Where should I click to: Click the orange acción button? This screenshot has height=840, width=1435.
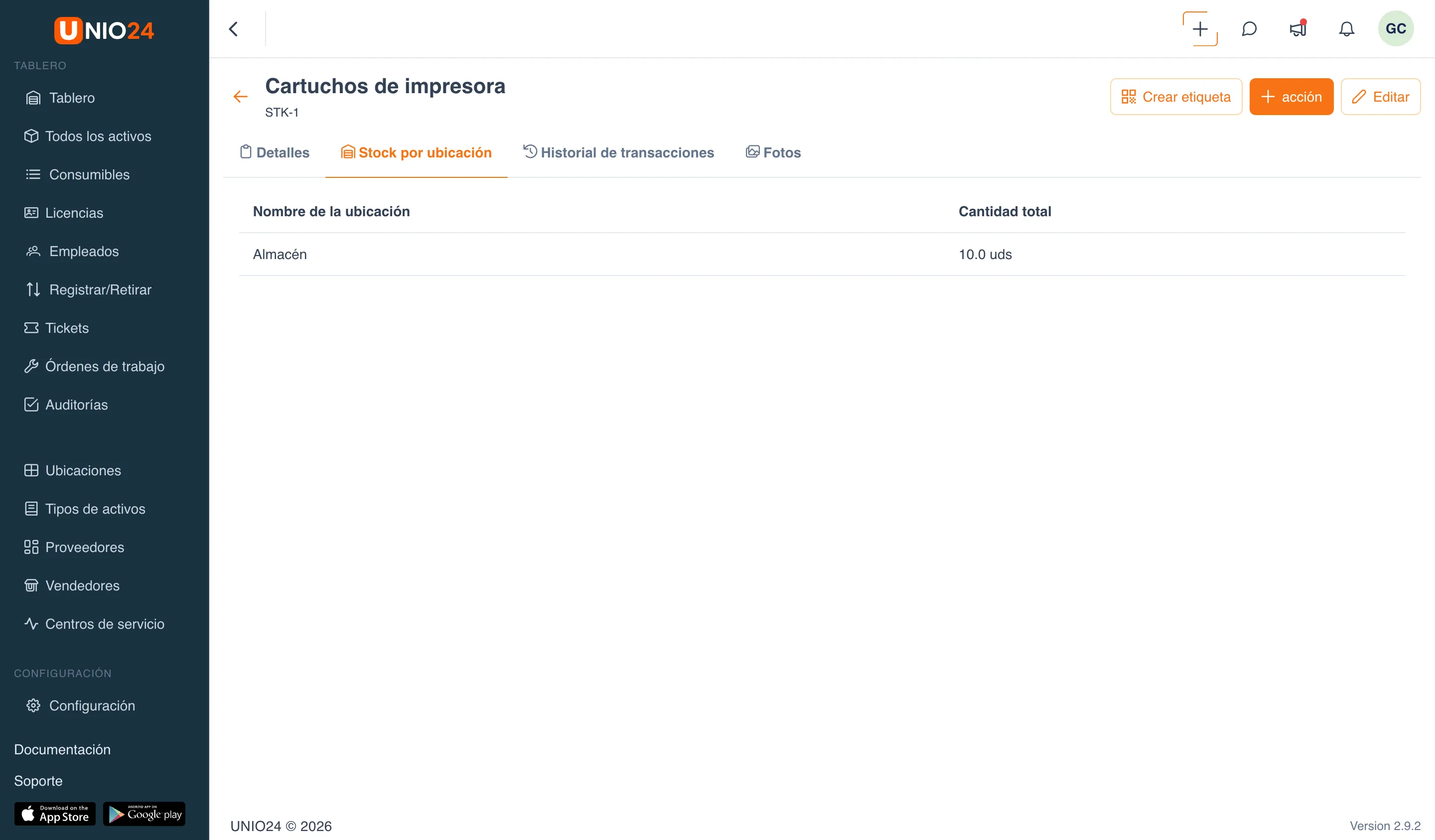1291,97
